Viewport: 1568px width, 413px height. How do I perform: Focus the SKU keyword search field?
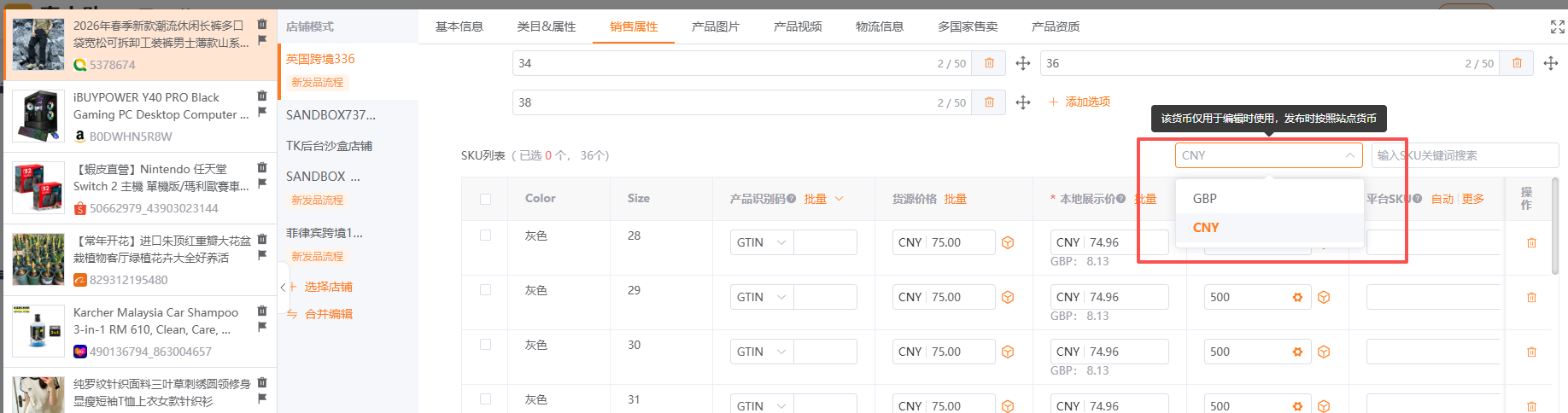tap(1465, 155)
